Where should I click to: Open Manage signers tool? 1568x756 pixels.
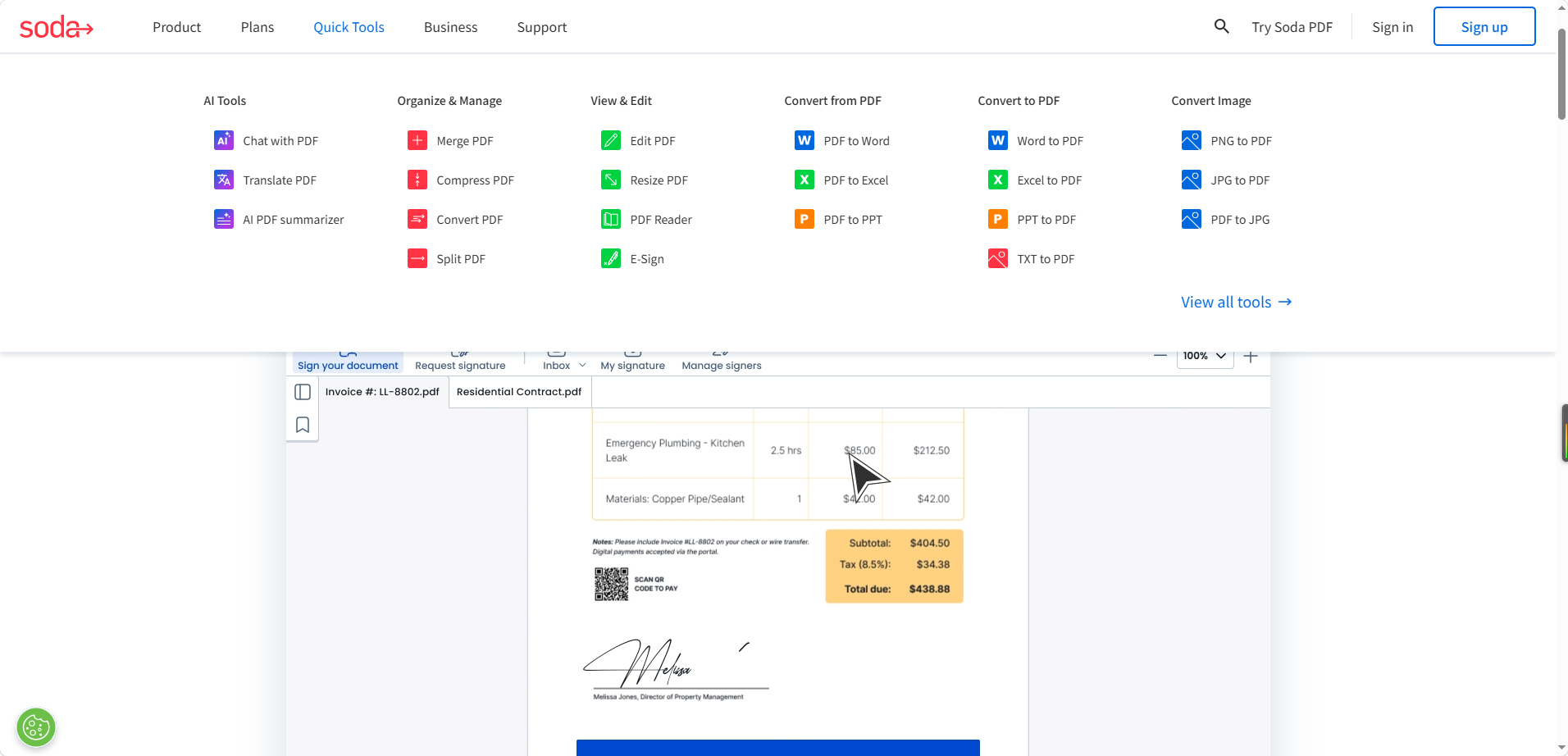(722, 362)
